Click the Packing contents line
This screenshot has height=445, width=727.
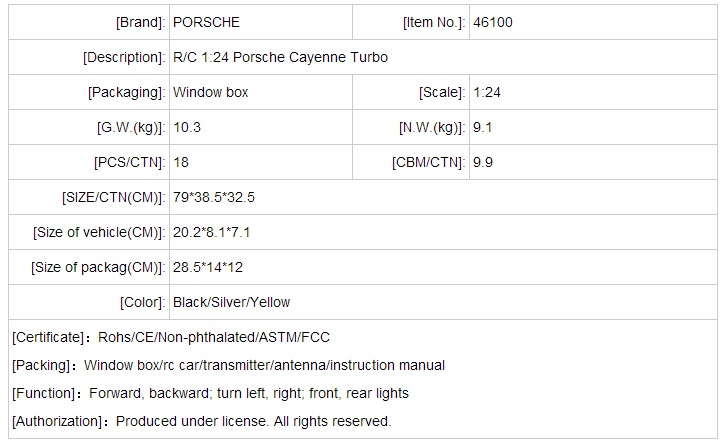(228, 365)
